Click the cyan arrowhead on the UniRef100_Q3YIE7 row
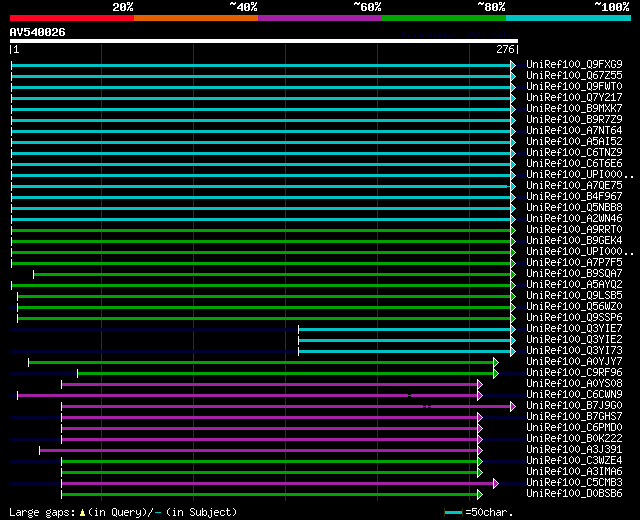Viewport: 640px width, 520px height. pos(513,329)
